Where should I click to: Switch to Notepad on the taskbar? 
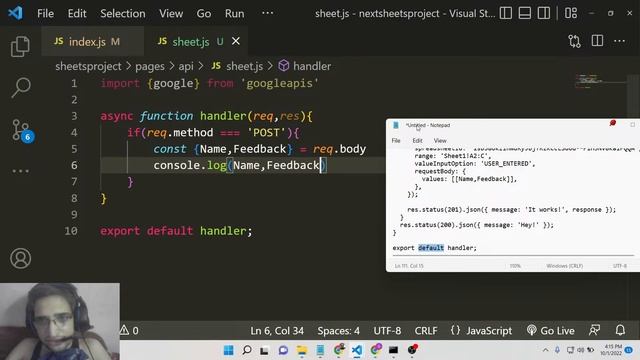(x=320, y=350)
